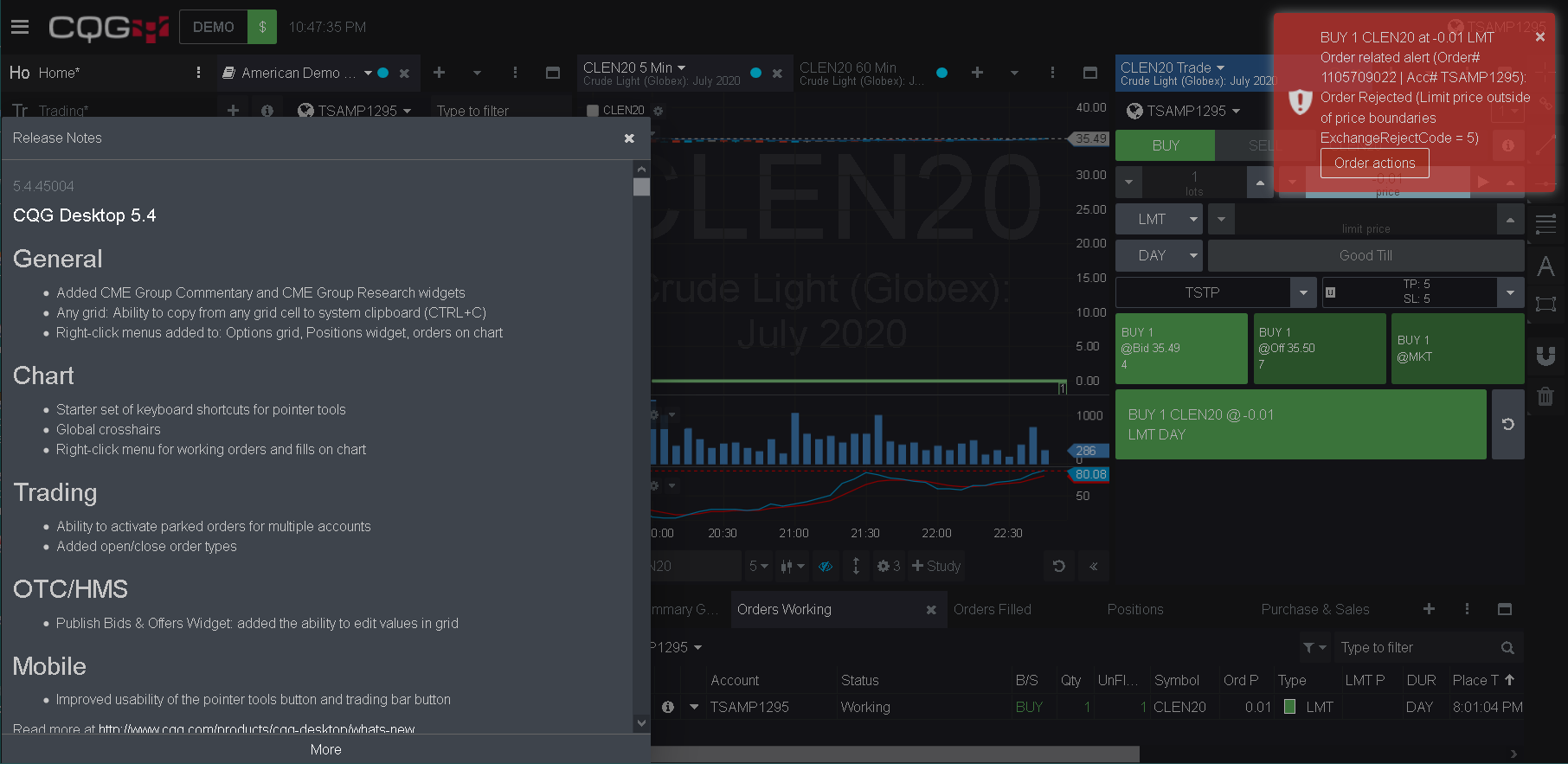Screen dimensions: 1568x770
Task: Maximize the orders panel
Action: [x=1505, y=609]
